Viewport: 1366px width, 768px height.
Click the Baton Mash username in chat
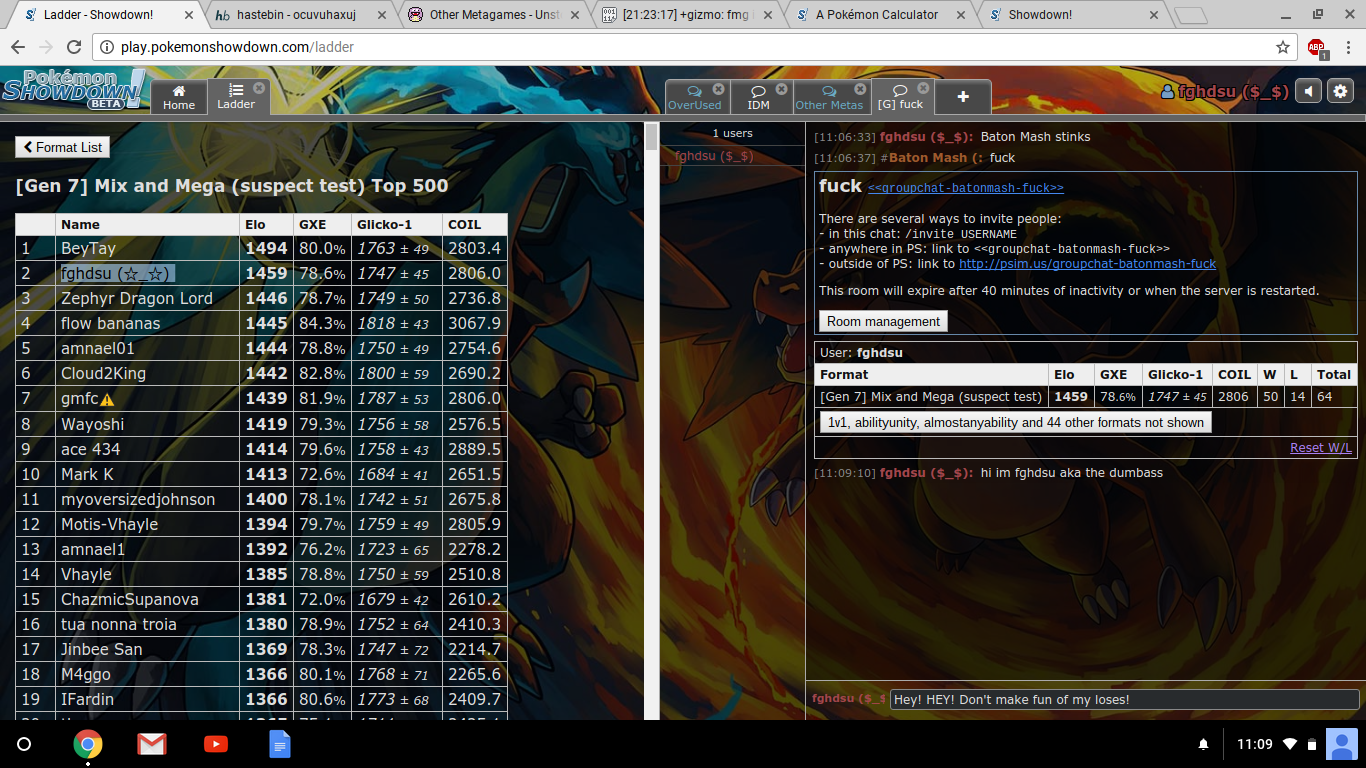coord(935,158)
